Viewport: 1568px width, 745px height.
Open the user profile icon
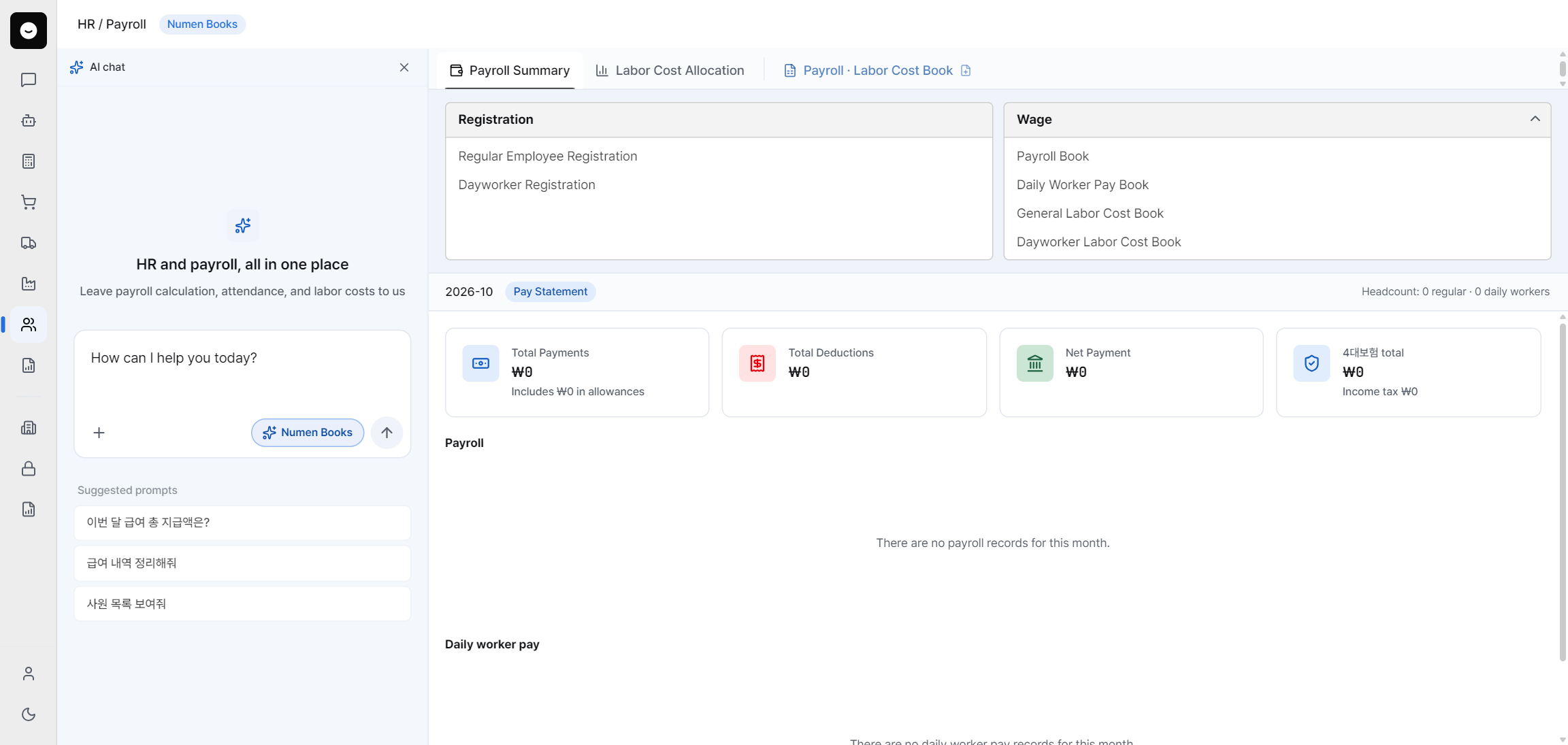[29, 674]
